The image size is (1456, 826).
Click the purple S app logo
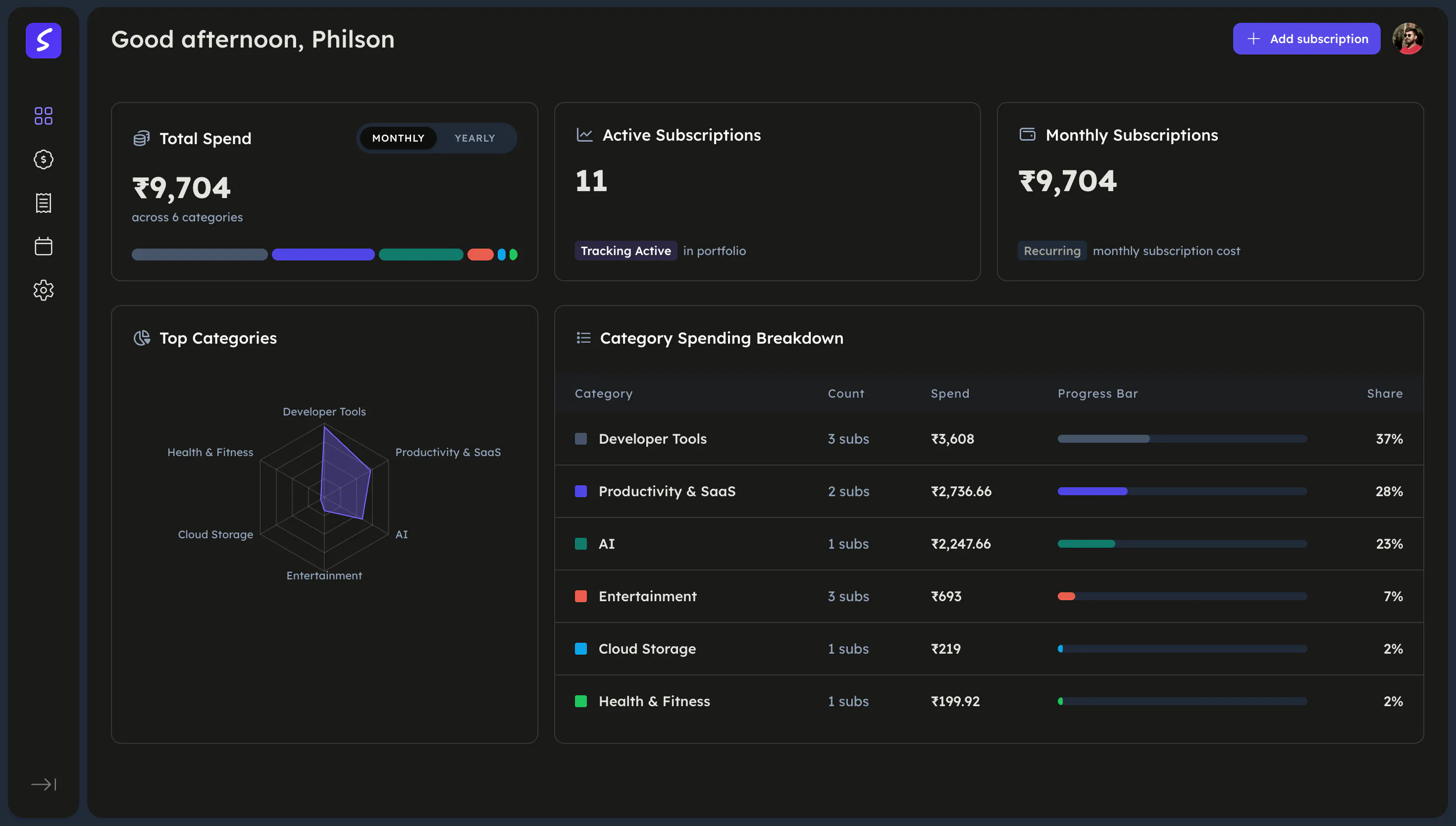coord(44,40)
